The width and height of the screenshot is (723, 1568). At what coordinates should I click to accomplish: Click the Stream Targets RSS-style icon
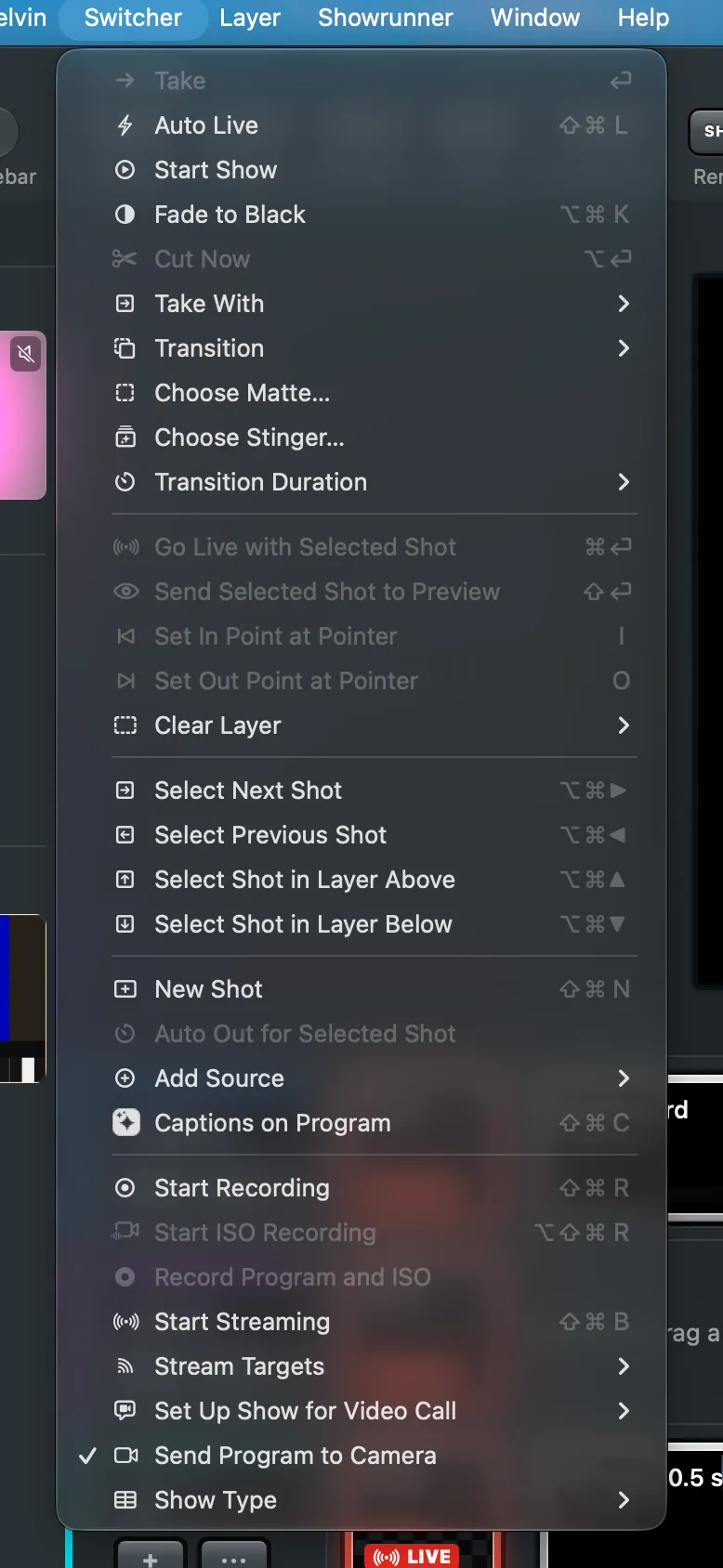coord(125,1366)
